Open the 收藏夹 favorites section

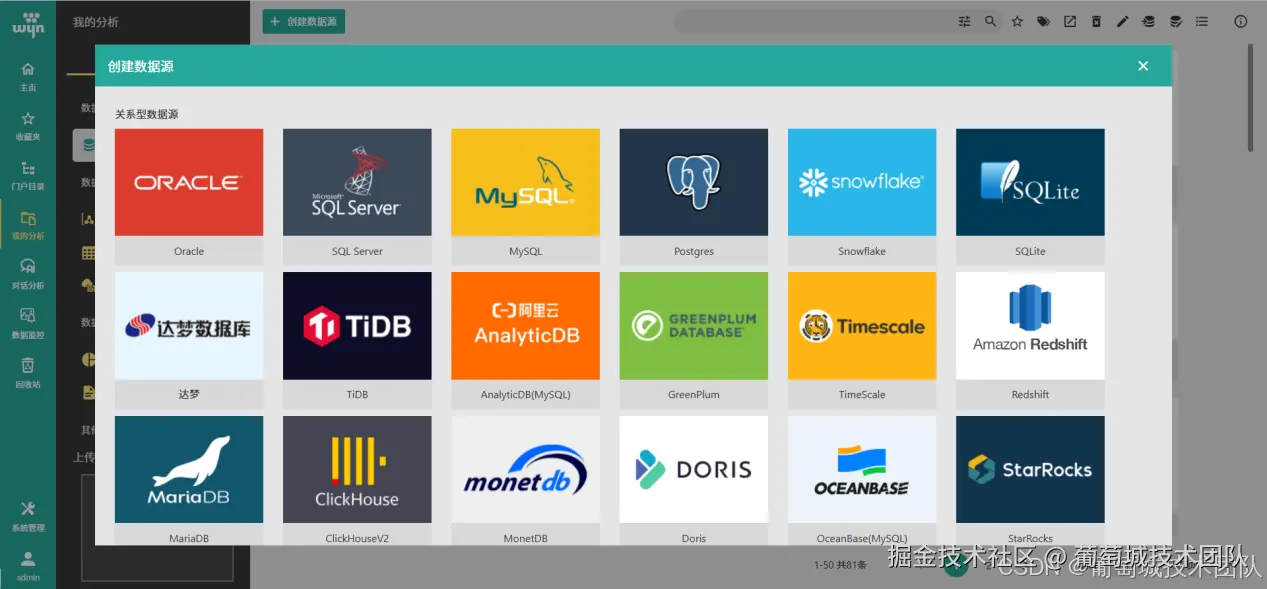(x=28, y=126)
